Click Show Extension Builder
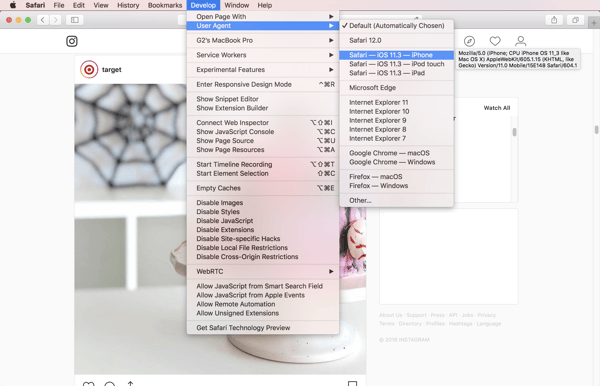Image resolution: width=600 pixels, height=386 pixels. (x=262, y=108)
